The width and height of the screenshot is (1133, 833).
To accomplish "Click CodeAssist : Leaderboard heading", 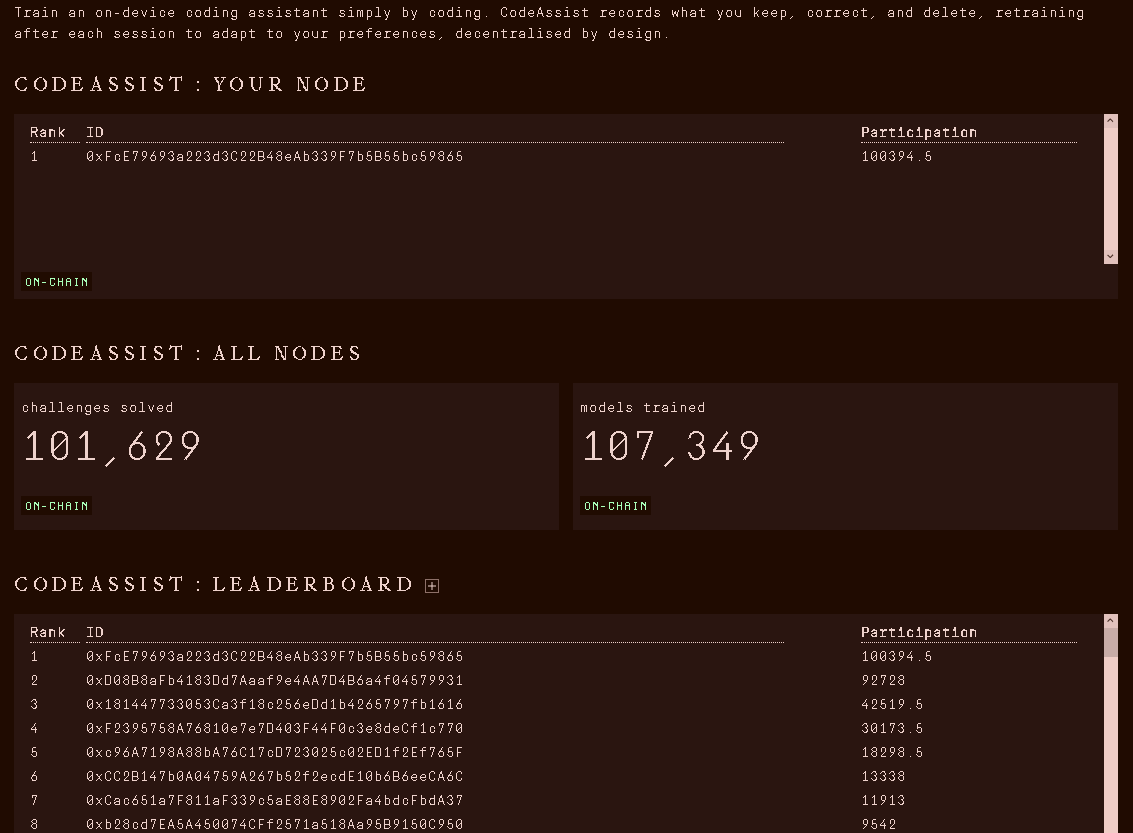I will (214, 584).
